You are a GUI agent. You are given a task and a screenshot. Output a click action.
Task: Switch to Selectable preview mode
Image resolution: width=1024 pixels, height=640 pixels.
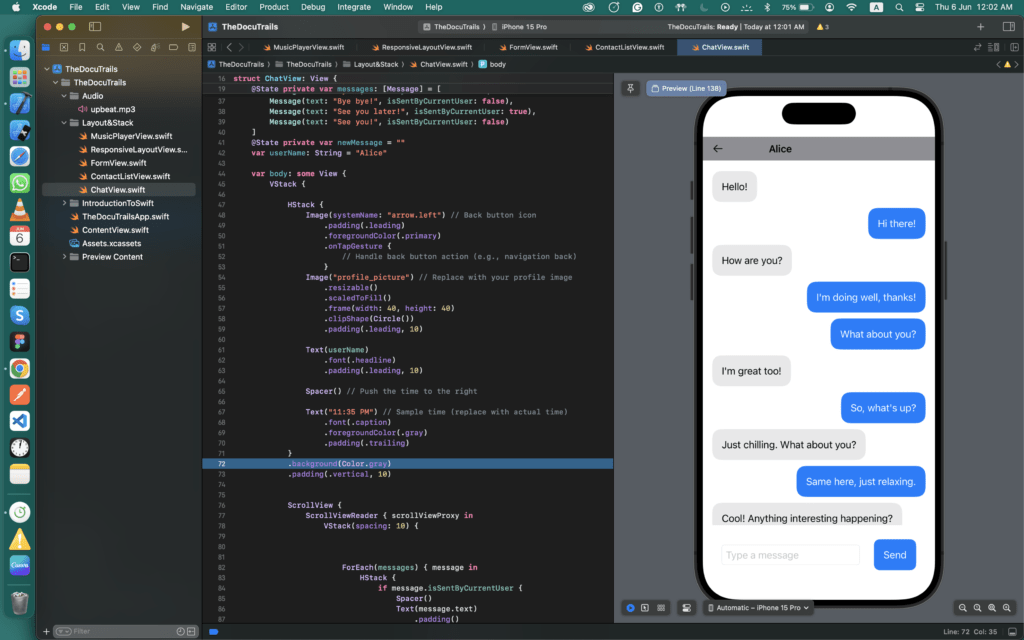645,607
